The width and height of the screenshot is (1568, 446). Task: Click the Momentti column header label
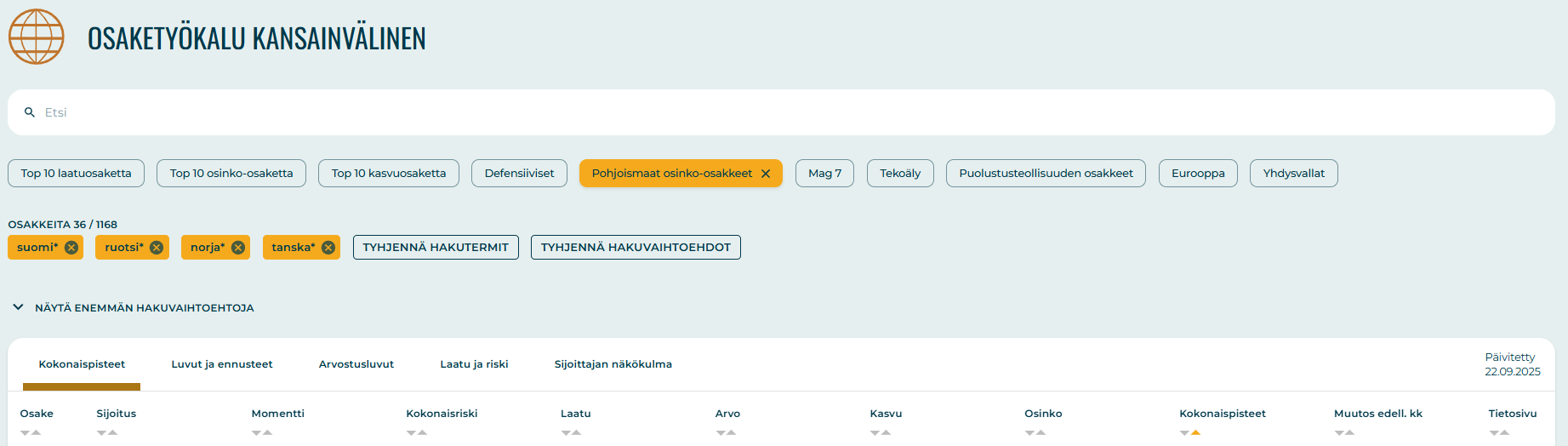(x=278, y=414)
